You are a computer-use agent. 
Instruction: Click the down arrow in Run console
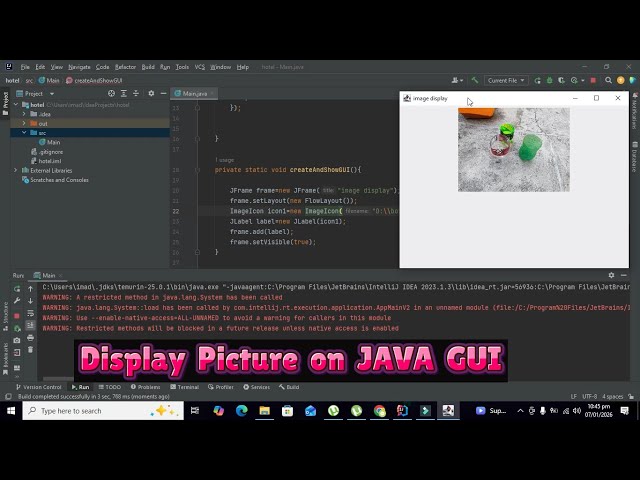coord(31,301)
